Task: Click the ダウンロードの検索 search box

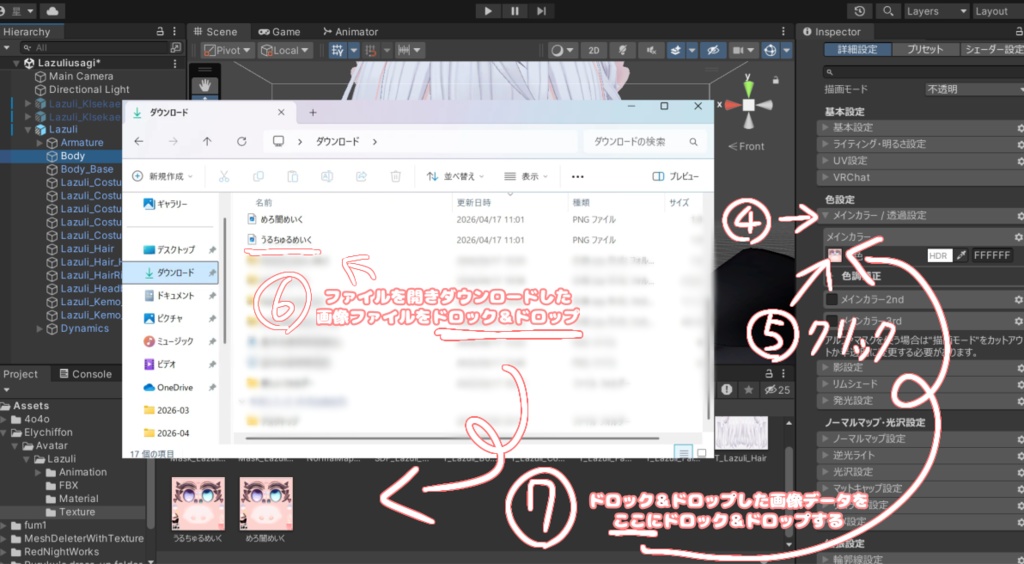Action: tap(645, 142)
